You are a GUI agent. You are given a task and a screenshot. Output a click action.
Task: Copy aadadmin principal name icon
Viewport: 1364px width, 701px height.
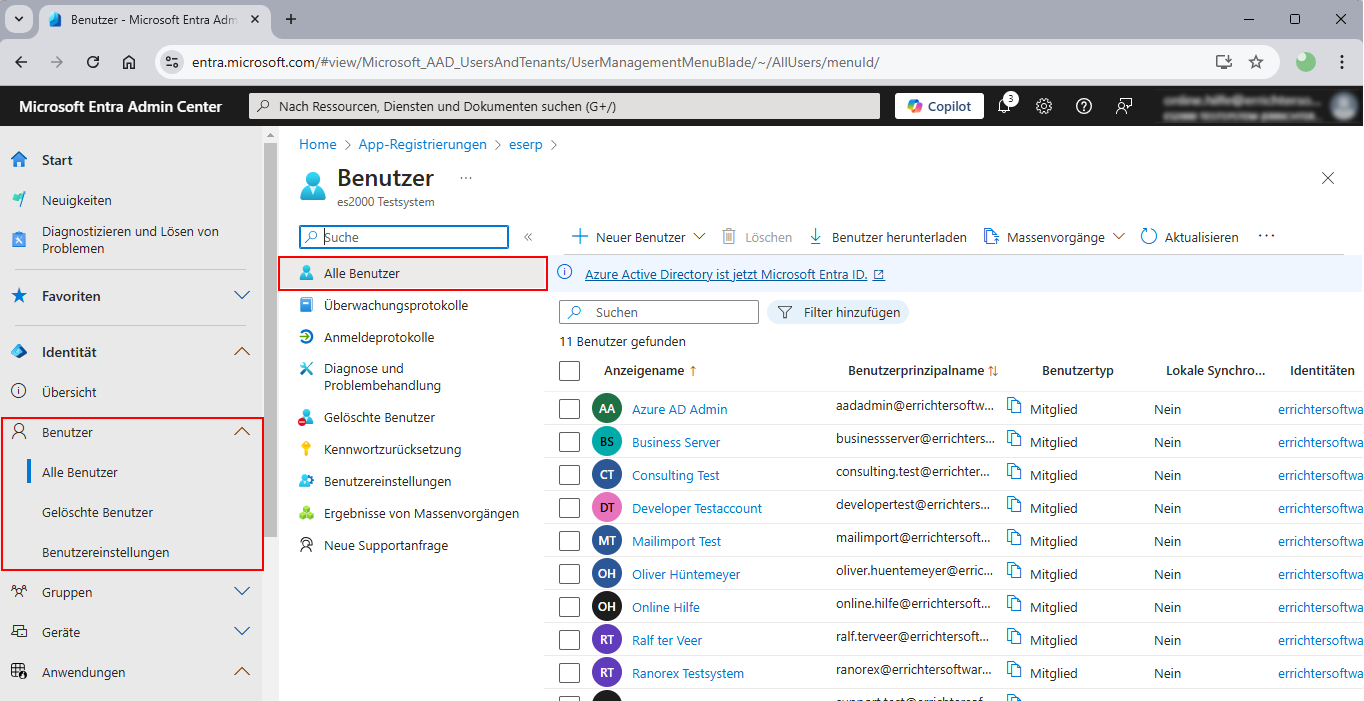(1014, 406)
